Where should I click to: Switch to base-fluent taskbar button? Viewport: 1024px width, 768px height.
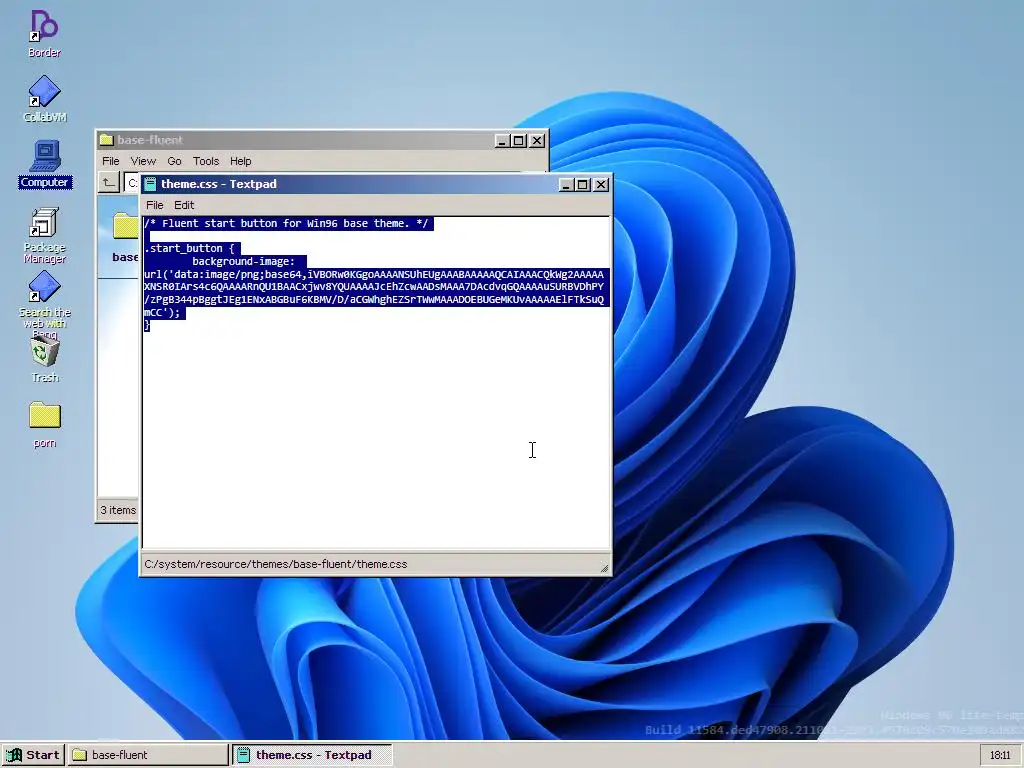click(x=148, y=755)
